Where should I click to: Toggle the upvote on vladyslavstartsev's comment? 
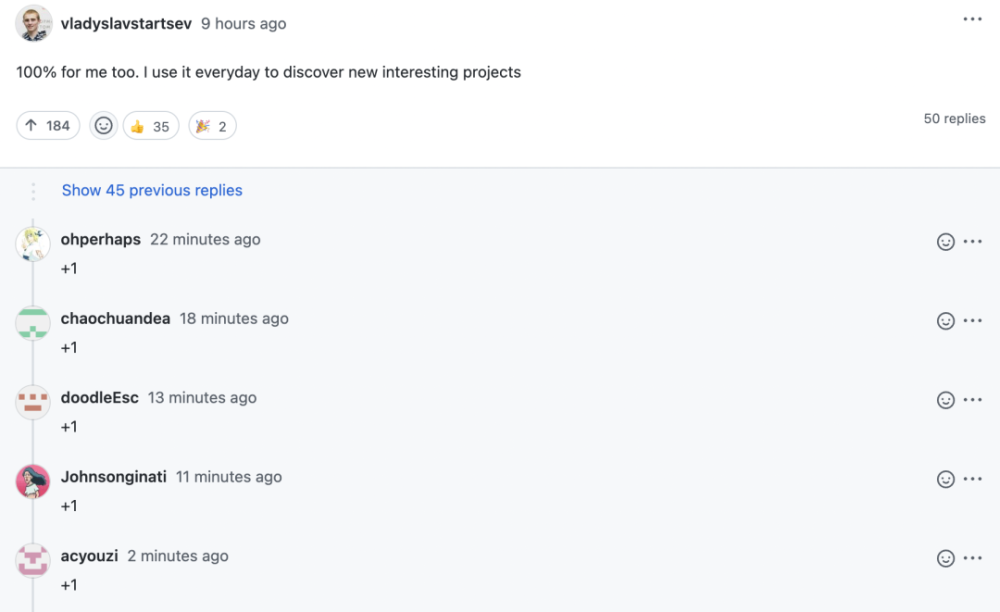coord(47,125)
